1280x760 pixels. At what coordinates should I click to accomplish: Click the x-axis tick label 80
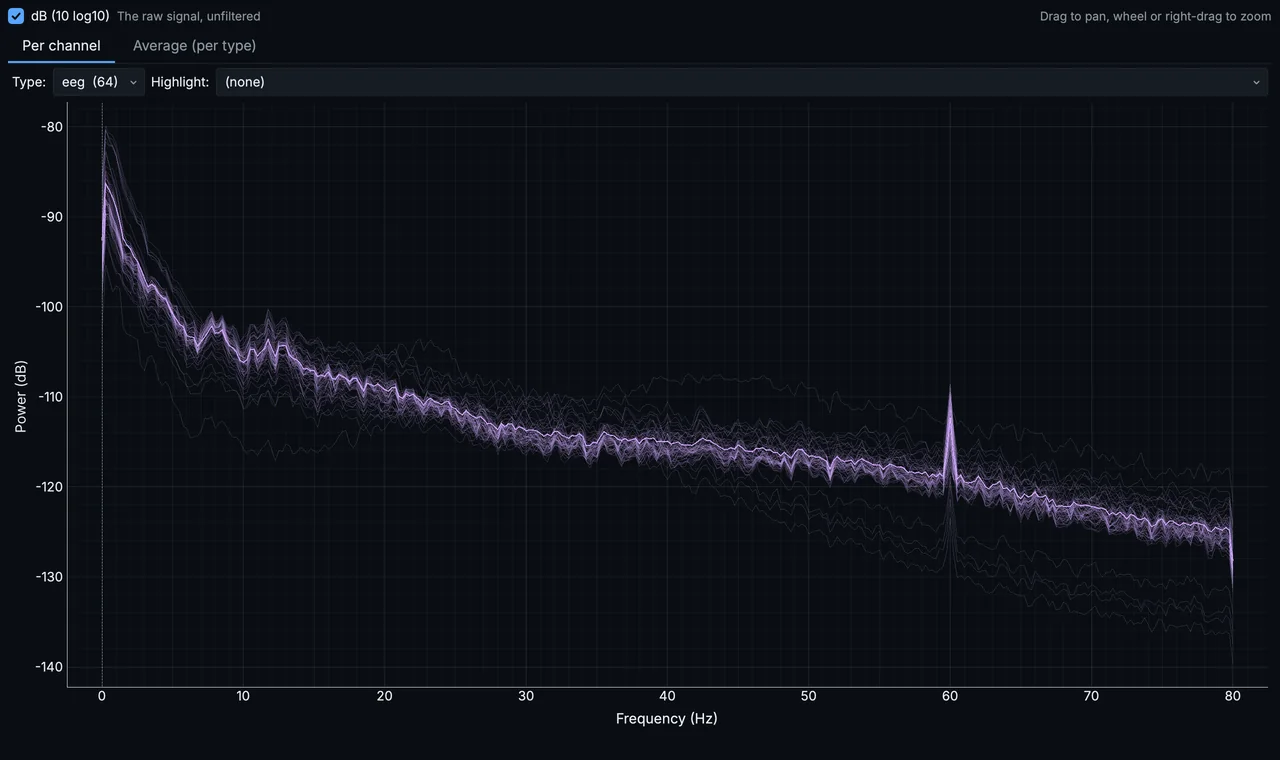tap(1233, 696)
